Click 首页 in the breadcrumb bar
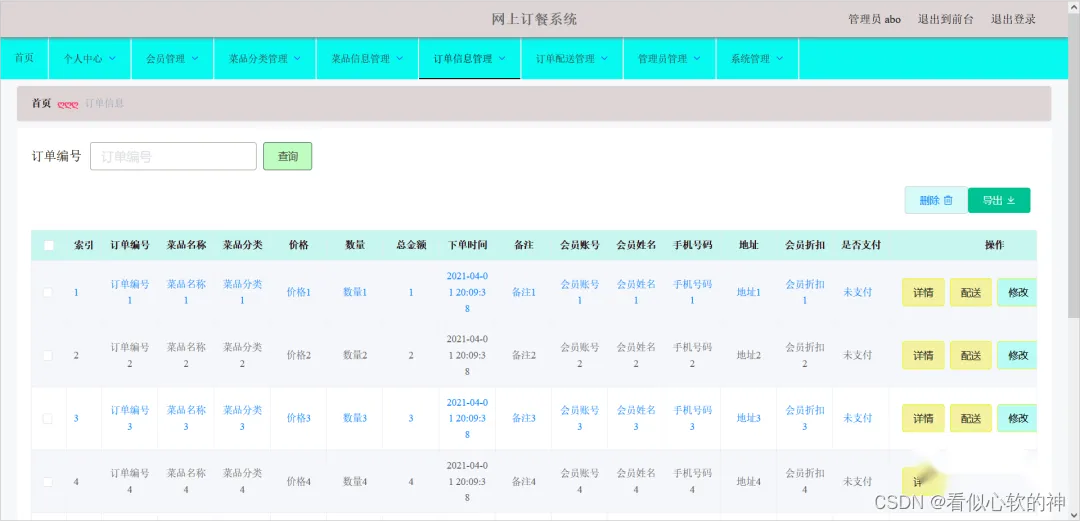Screen dimensions: 1080x521 tap(41, 103)
